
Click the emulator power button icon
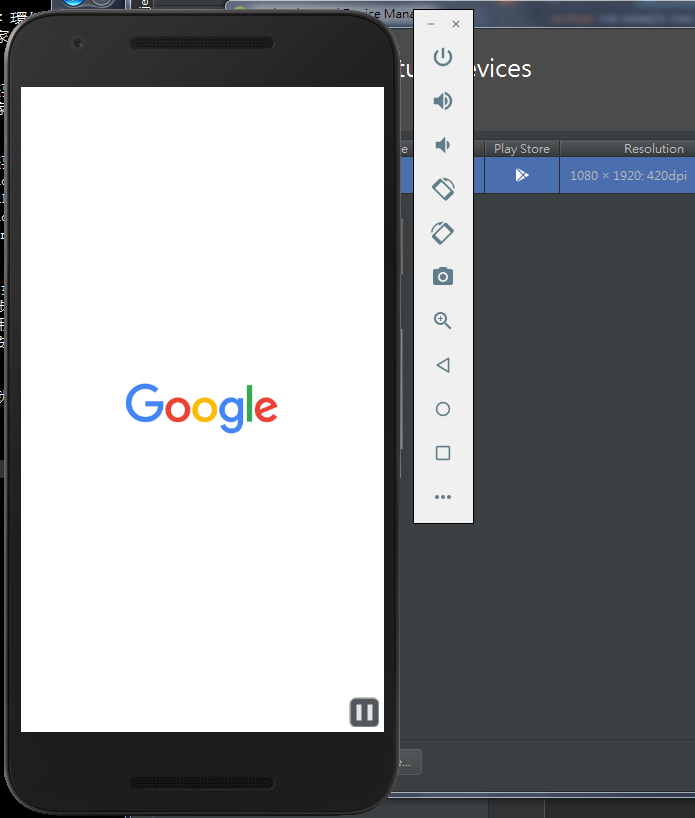tap(443, 57)
